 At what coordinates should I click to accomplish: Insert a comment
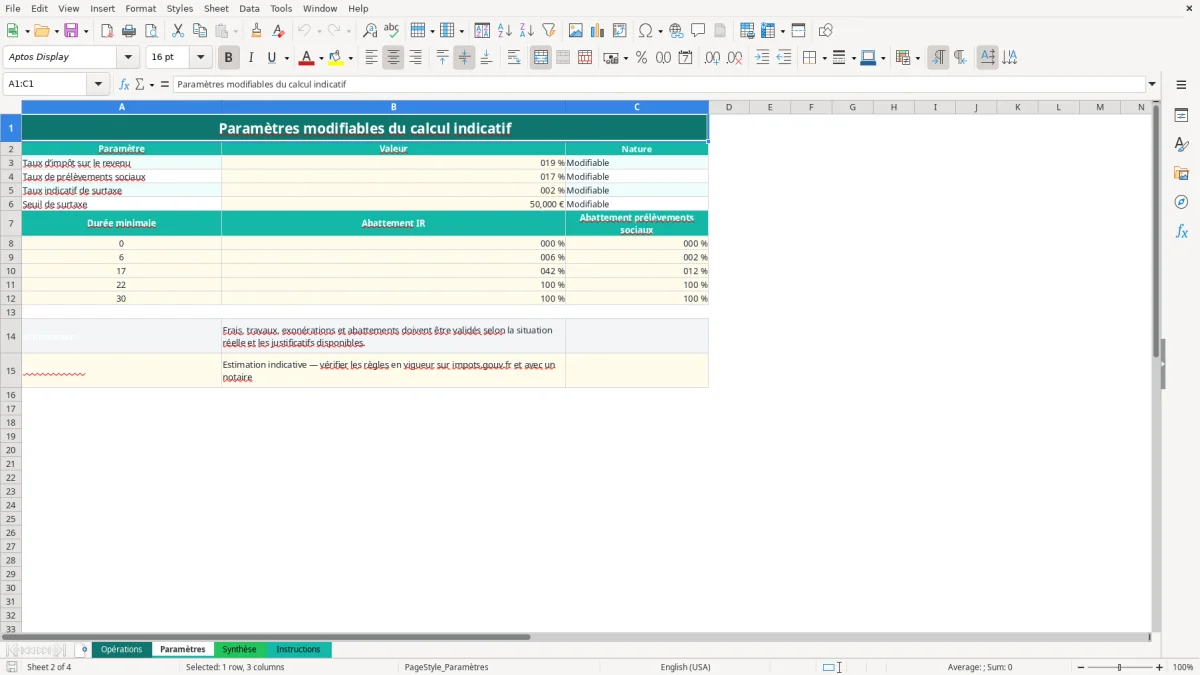click(698, 31)
